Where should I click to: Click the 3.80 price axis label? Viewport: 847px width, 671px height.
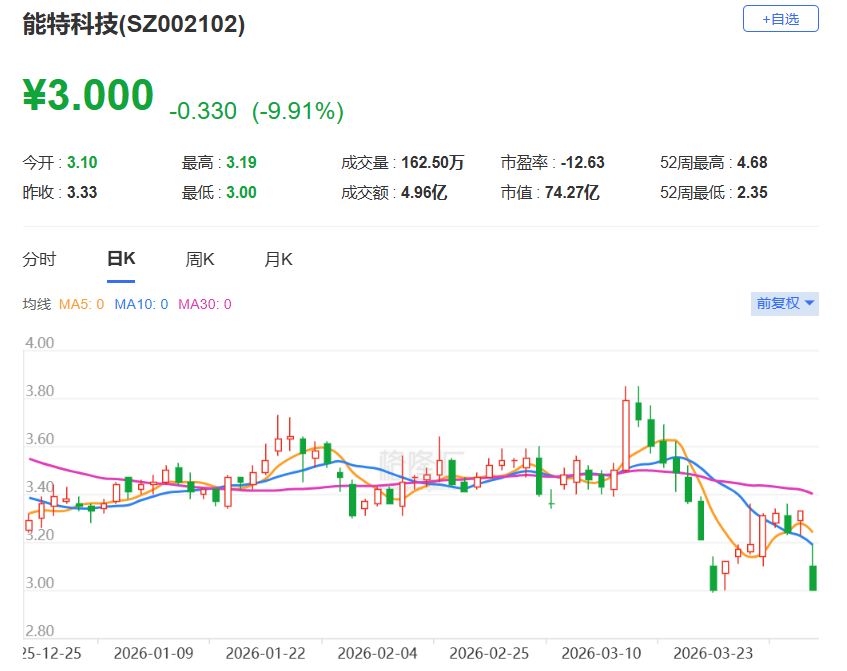point(39,391)
